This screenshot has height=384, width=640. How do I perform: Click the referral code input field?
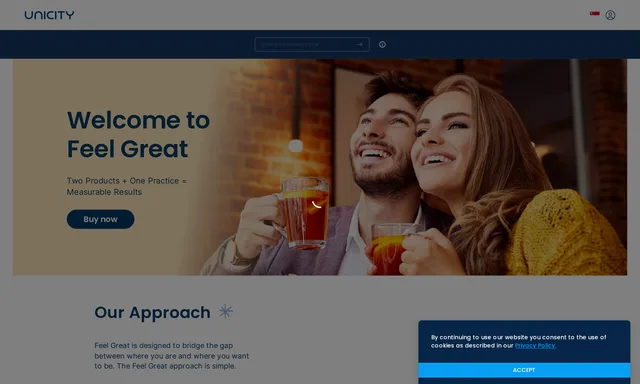pos(312,44)
